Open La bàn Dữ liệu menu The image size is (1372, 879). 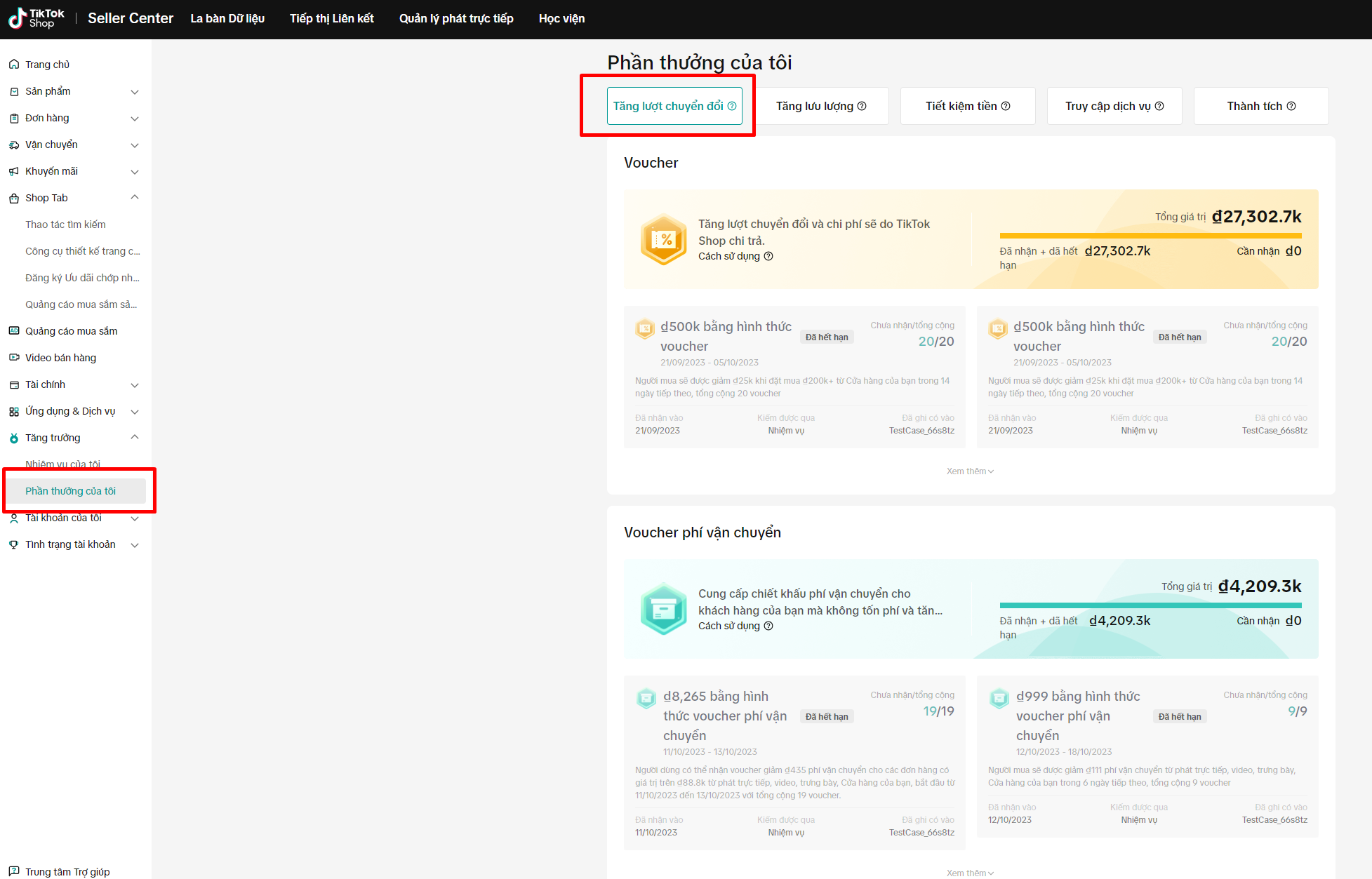[x=227, y=19]
